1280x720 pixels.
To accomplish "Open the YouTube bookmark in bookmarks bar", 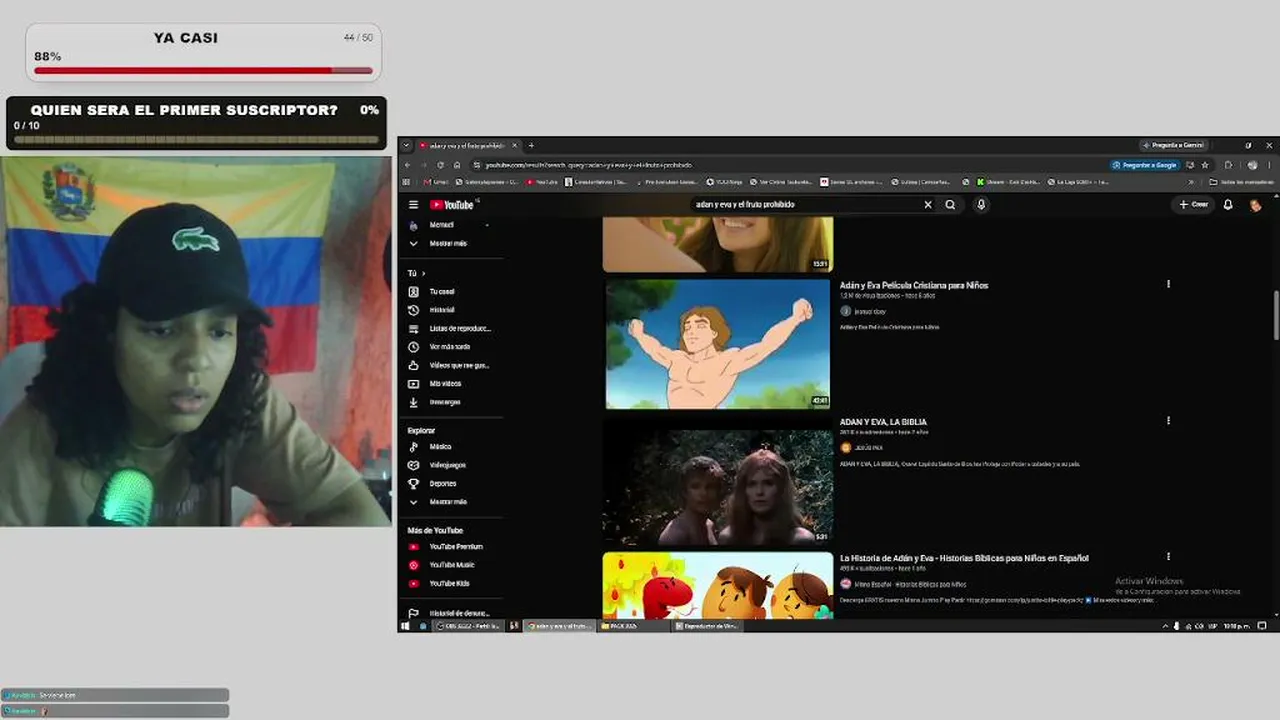I will point(541,182).
